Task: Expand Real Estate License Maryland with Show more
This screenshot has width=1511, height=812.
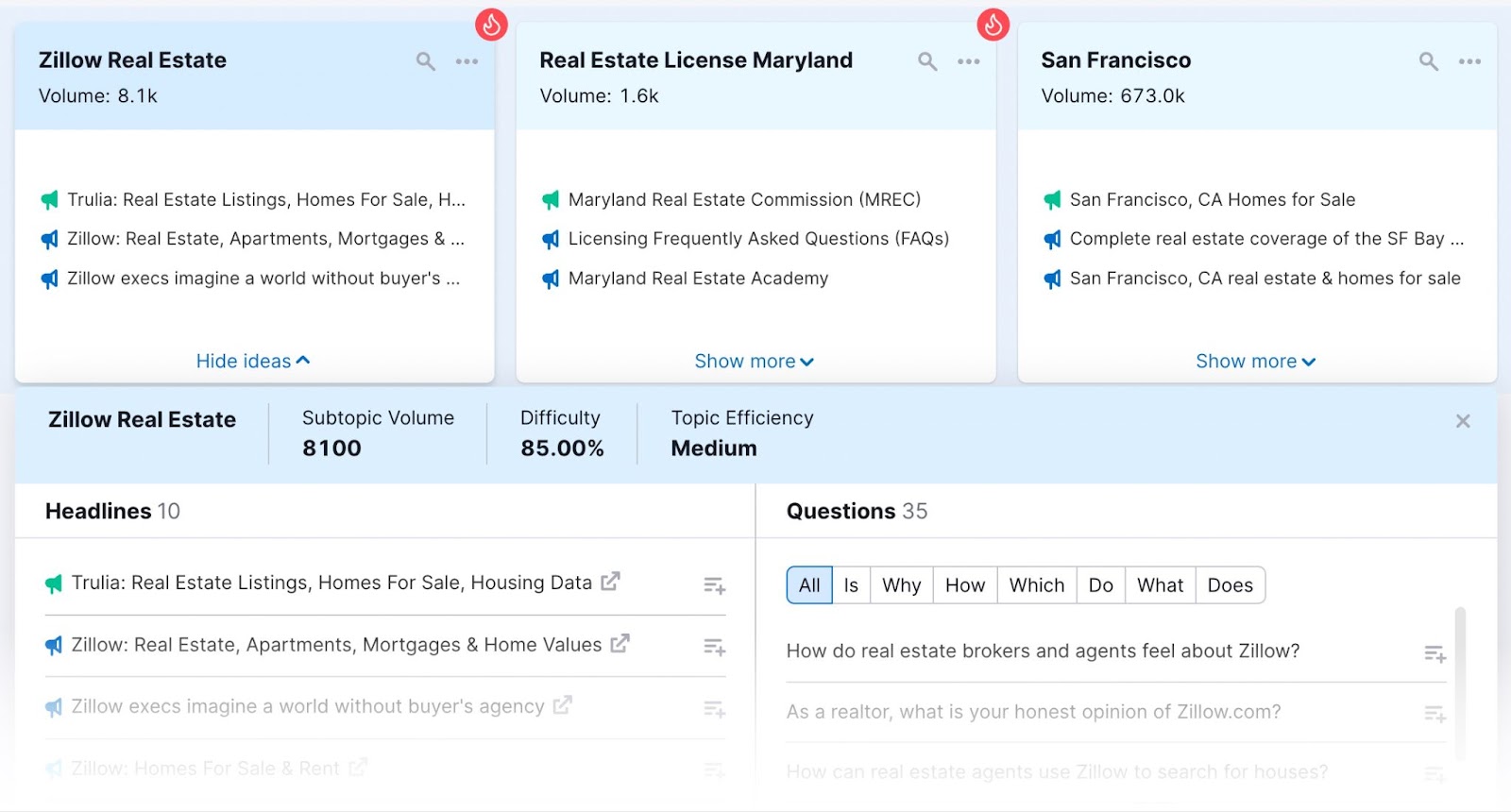Action: 754,361
